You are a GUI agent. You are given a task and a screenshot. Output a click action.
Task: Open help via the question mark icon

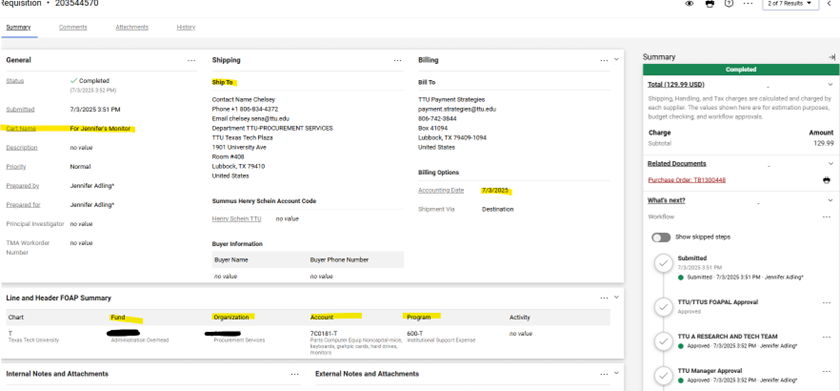729,4
